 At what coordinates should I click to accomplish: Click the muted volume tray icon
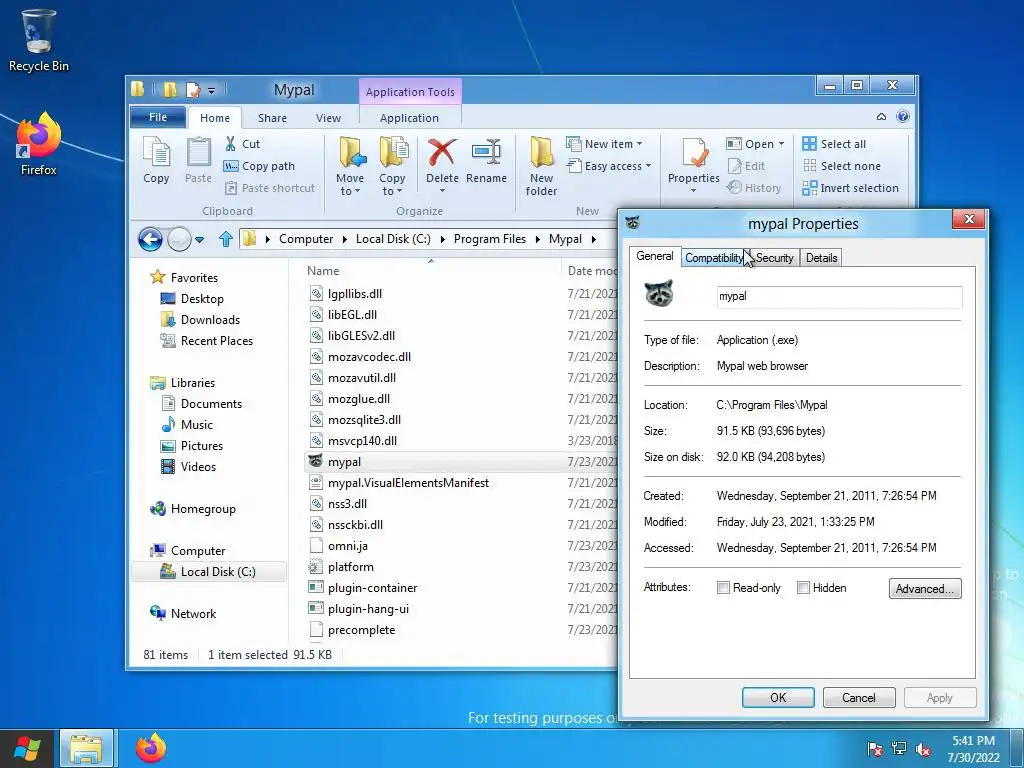click(923, 748)
